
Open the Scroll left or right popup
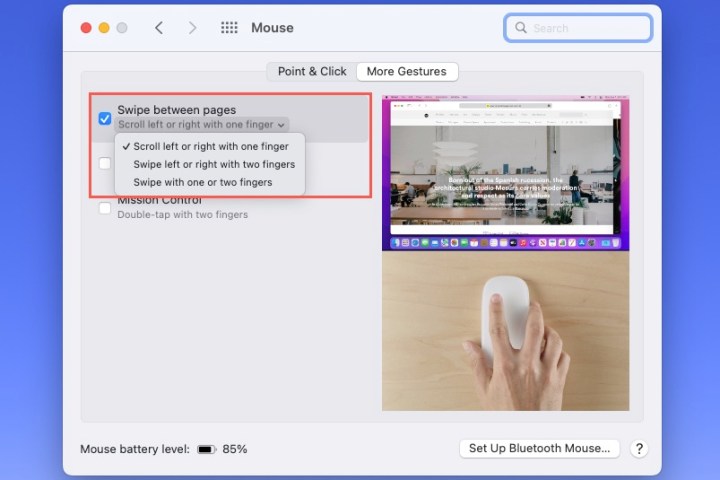coord(202,124)
